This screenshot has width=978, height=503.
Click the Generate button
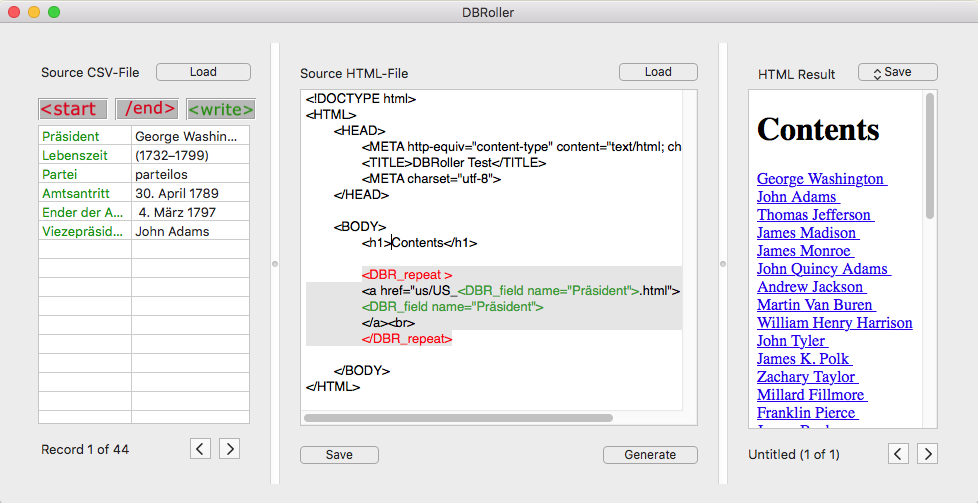650,455
